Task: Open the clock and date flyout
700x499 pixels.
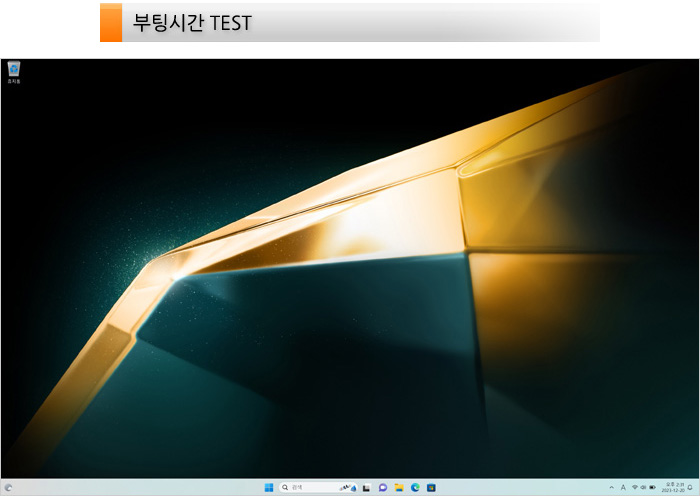Action: [x=673, y=487]
